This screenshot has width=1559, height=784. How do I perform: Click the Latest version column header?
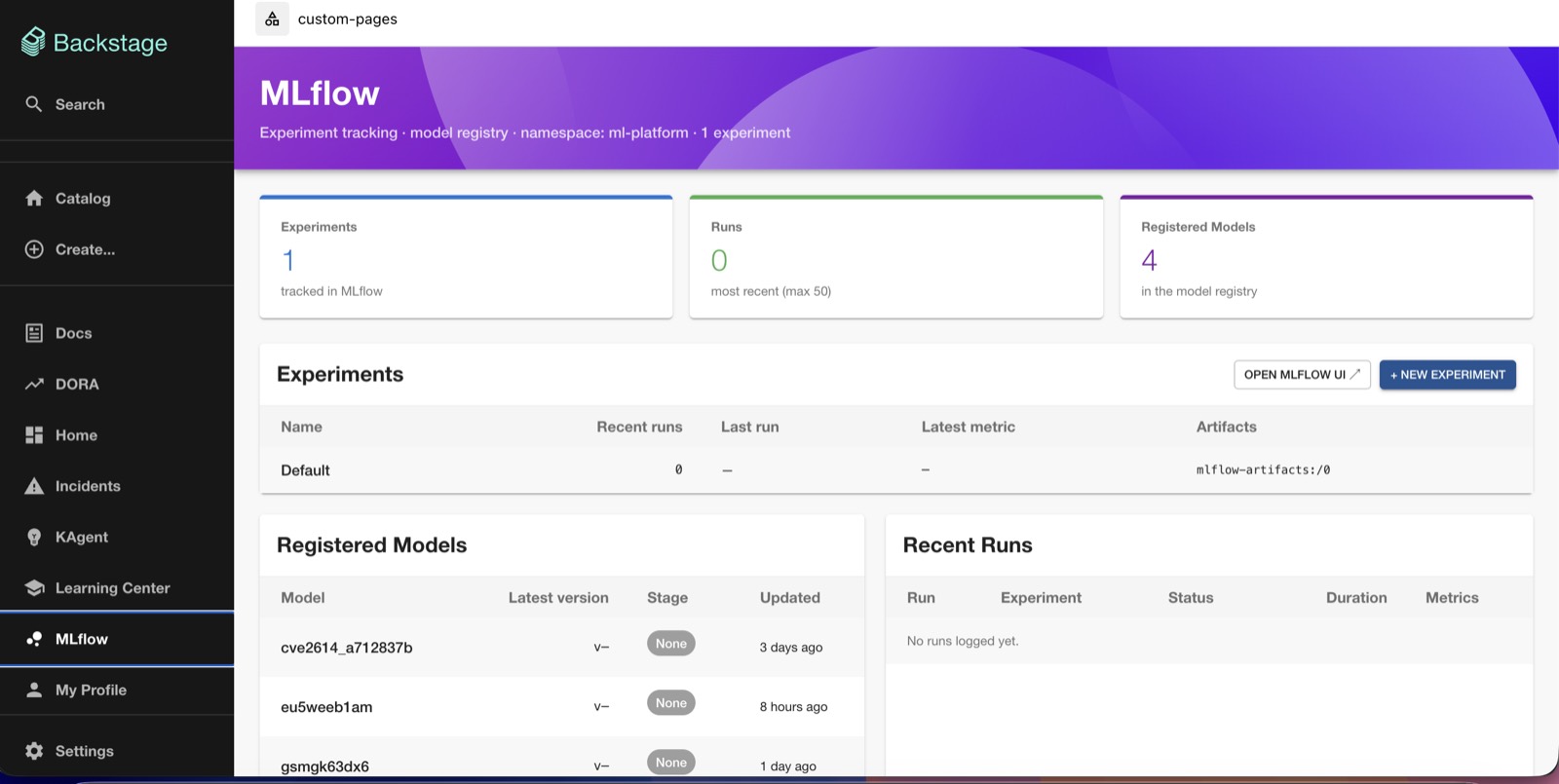click(558, 598)
